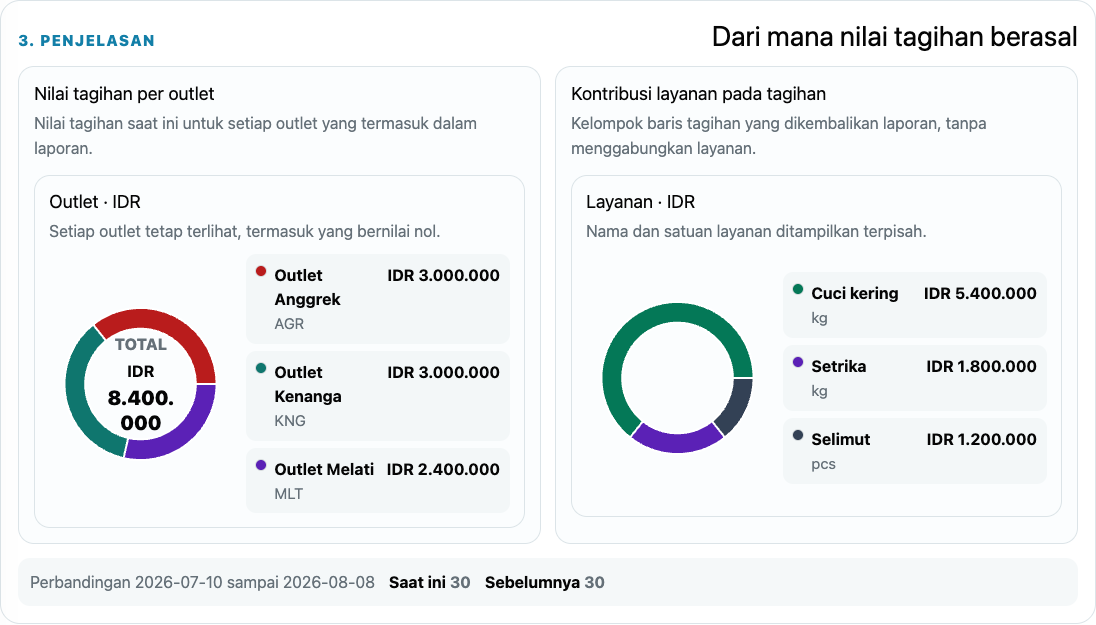This screenshot has width=1096, height=625.
Task: Click the 3. PENJELASAN section label
Action: pos(87,41)
